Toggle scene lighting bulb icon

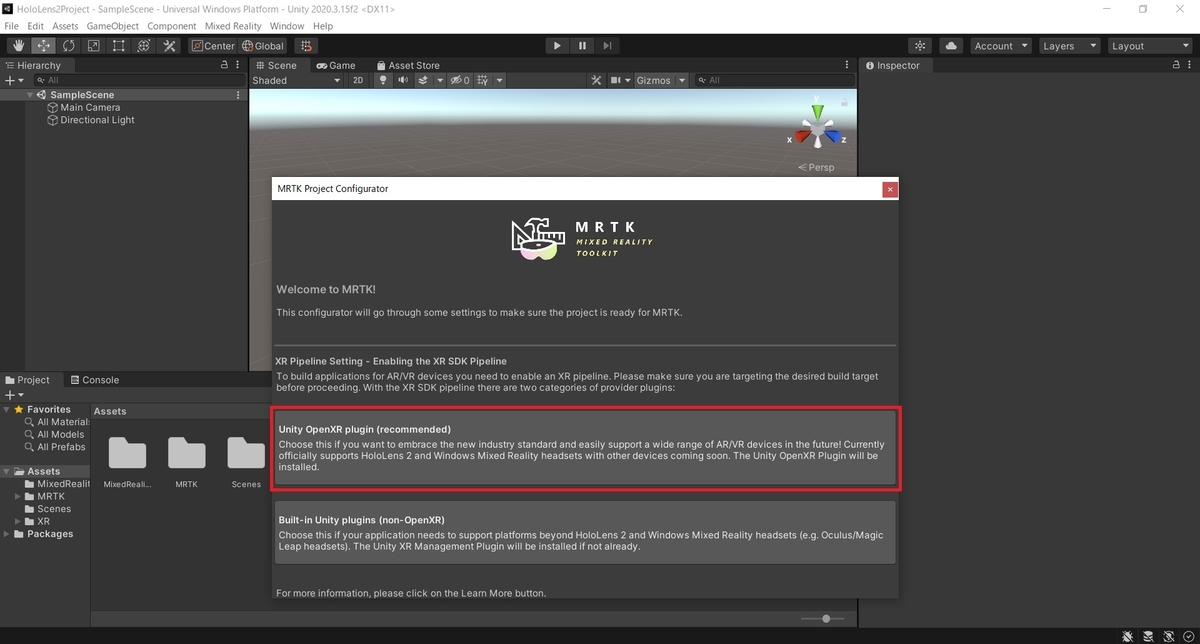point(382,80)
